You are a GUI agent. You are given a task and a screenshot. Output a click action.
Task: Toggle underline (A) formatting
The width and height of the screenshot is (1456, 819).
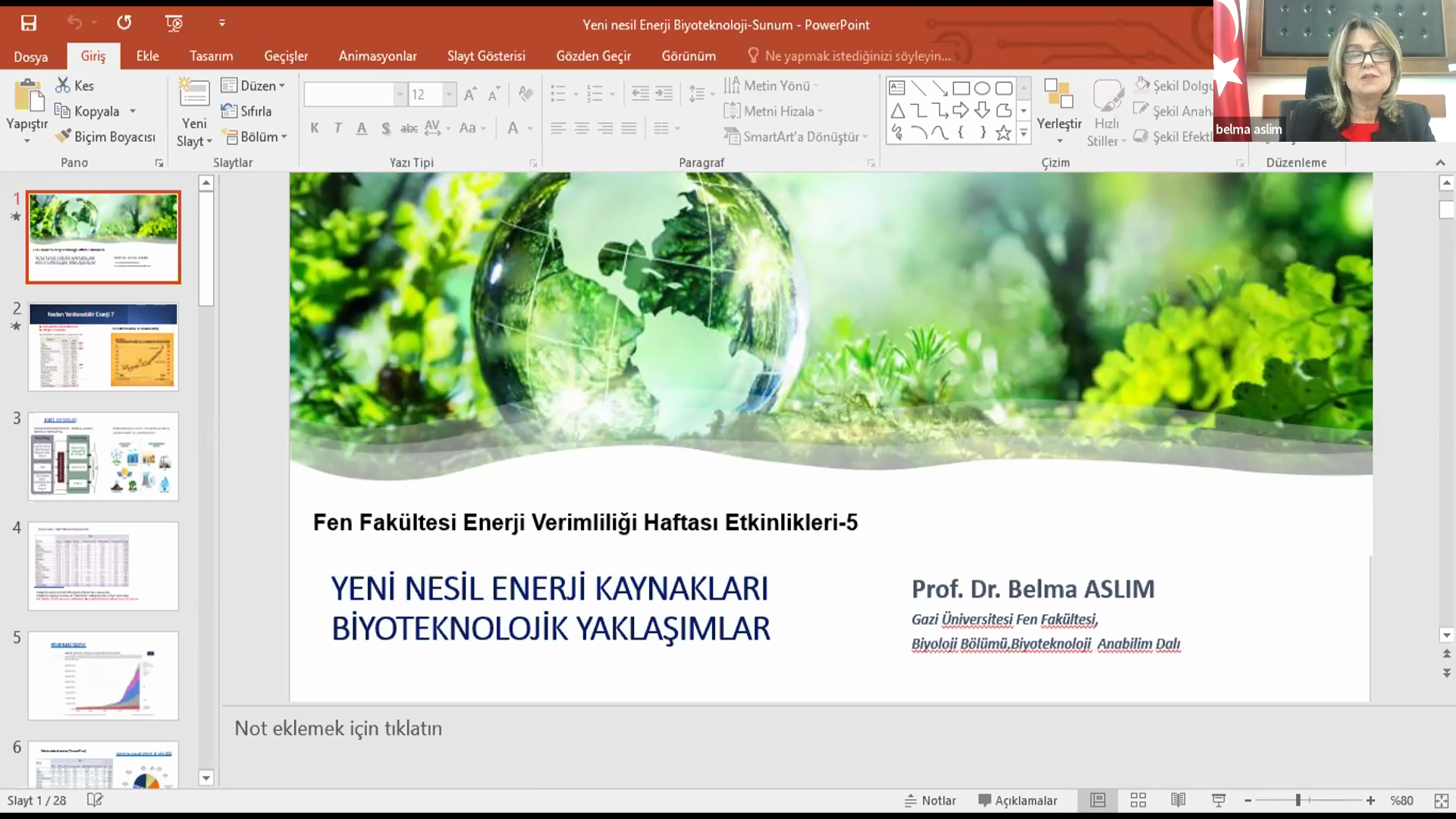tap(362, 128)
